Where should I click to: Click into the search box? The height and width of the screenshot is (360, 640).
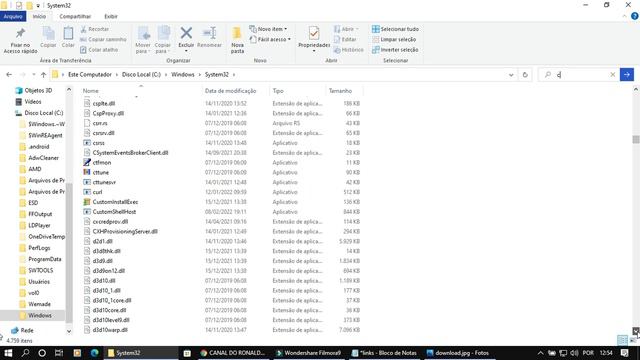(x=580, y=75)
